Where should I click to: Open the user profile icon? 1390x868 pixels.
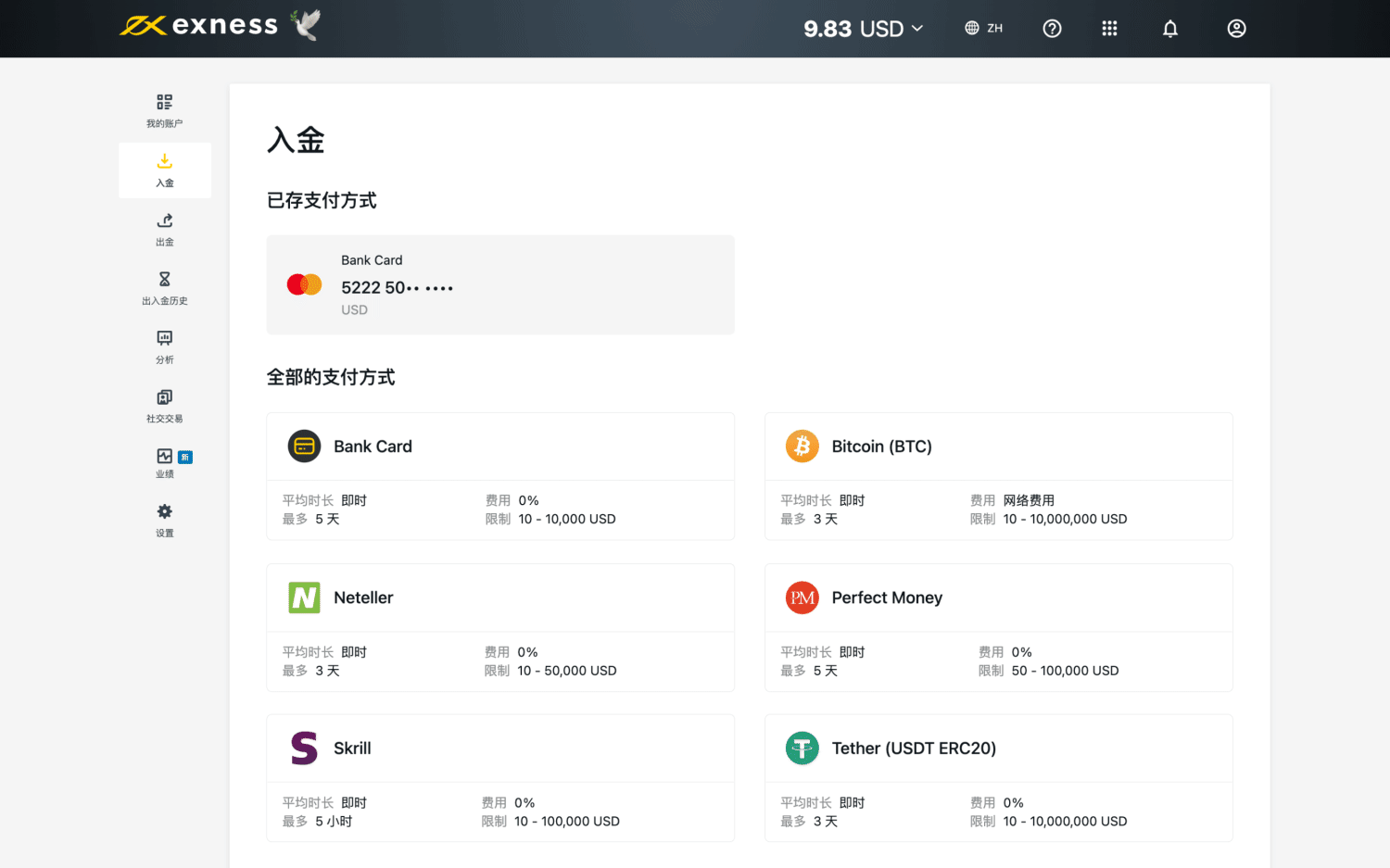(1236, 29)
